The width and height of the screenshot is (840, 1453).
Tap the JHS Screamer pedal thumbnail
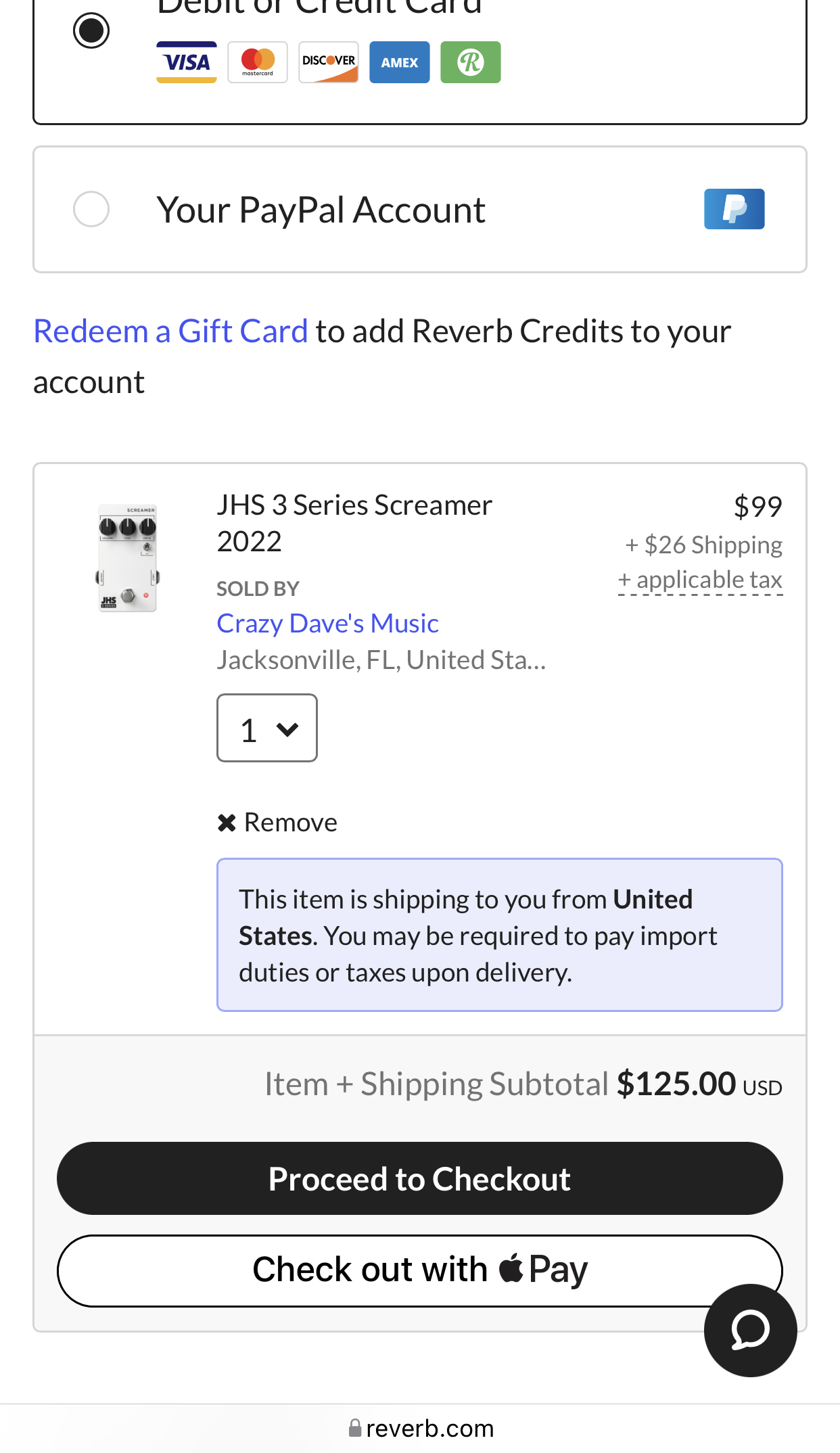(128, 558)
